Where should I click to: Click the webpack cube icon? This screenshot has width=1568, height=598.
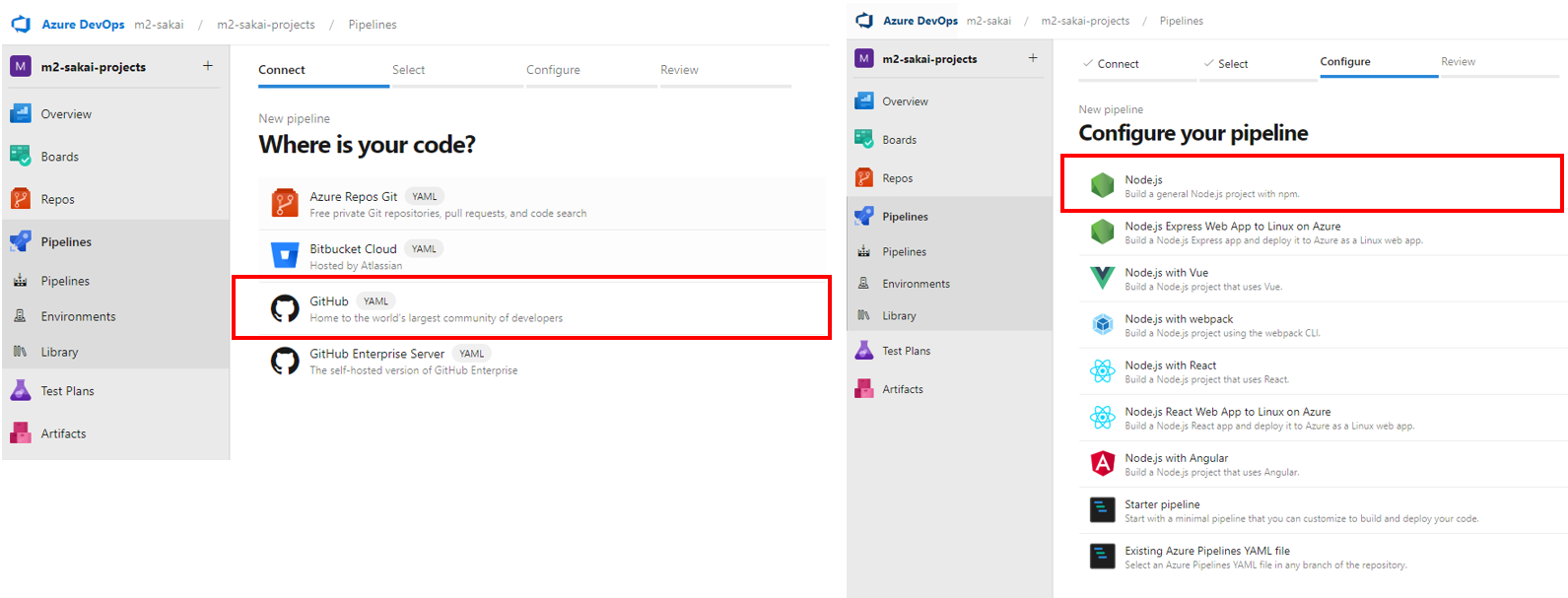1102,324
